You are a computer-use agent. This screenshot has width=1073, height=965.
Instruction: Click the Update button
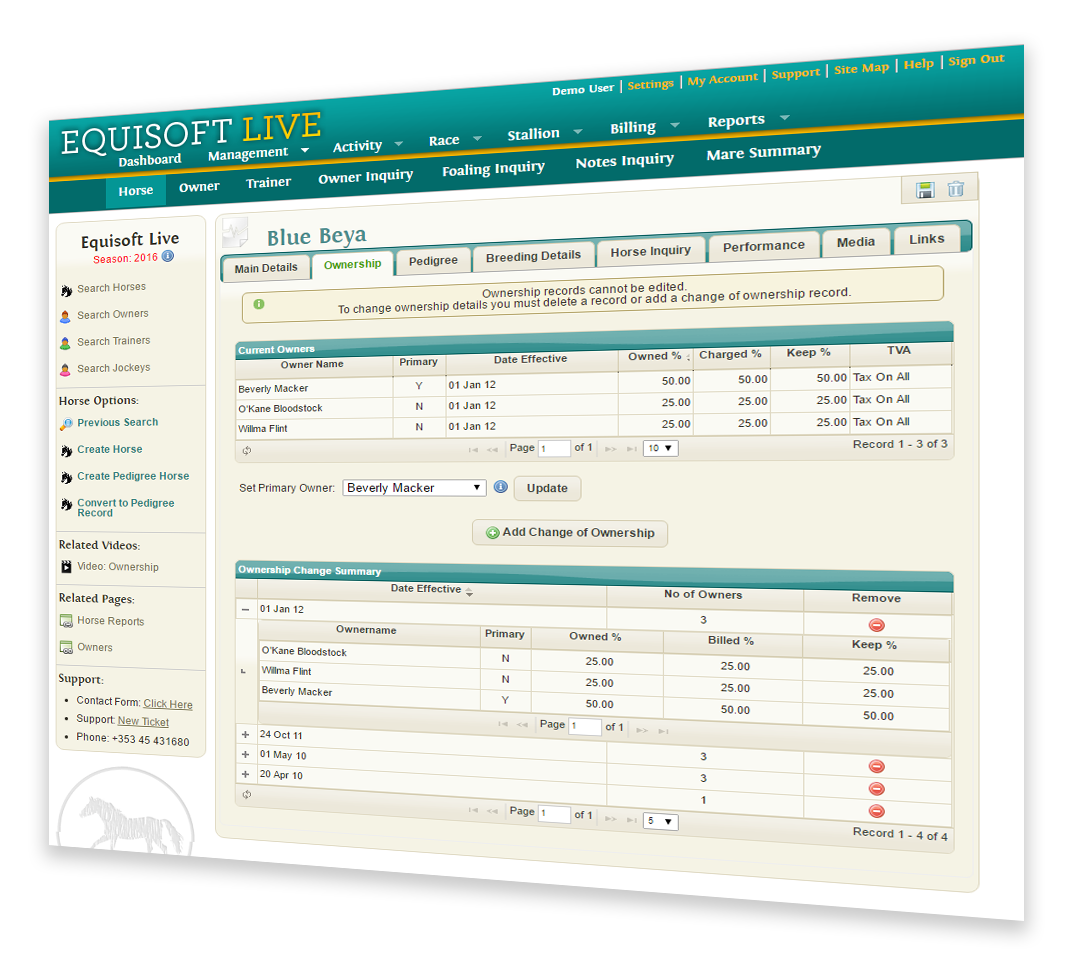point(547,488)
